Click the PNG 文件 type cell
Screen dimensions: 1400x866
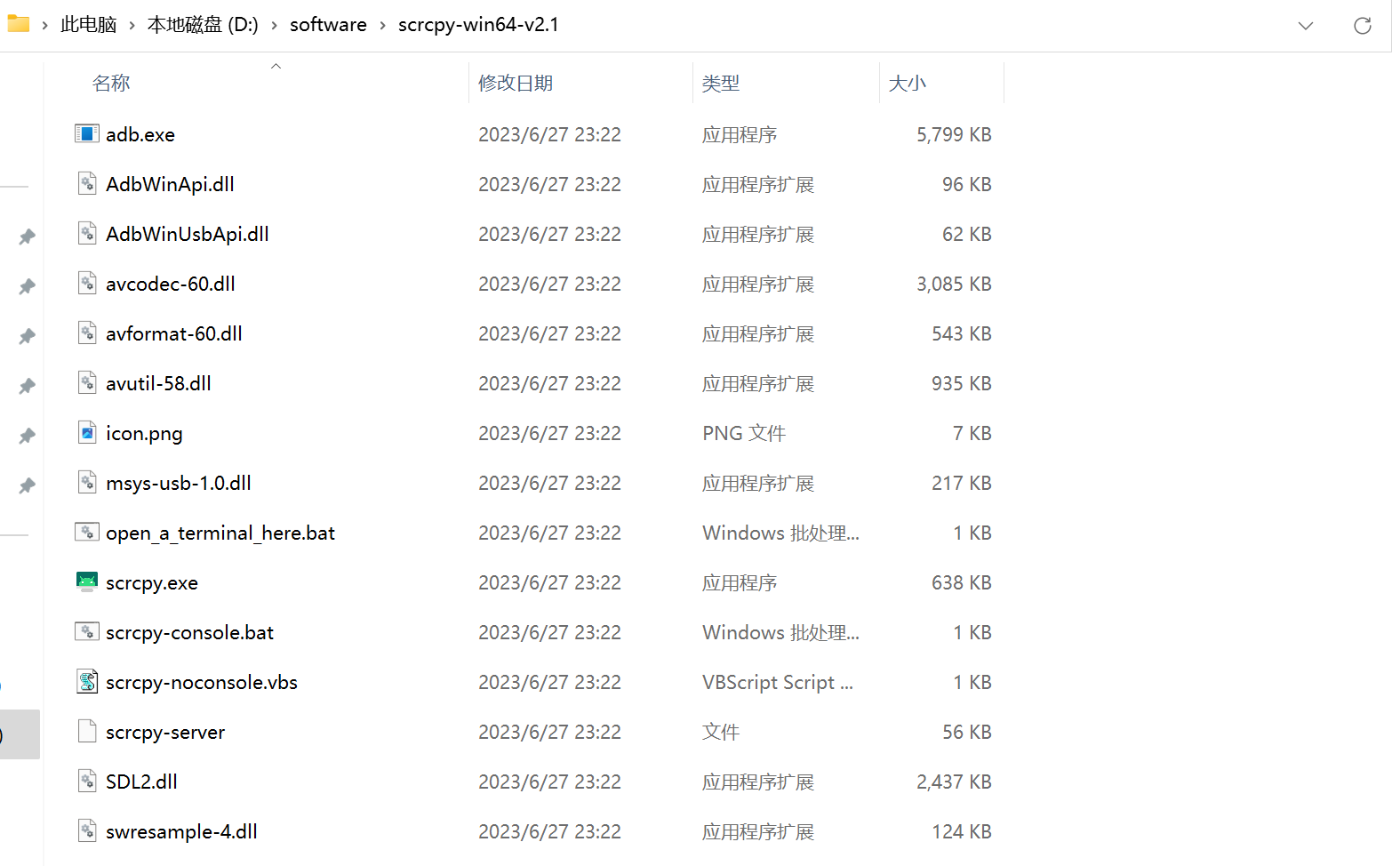pos(744,433)
